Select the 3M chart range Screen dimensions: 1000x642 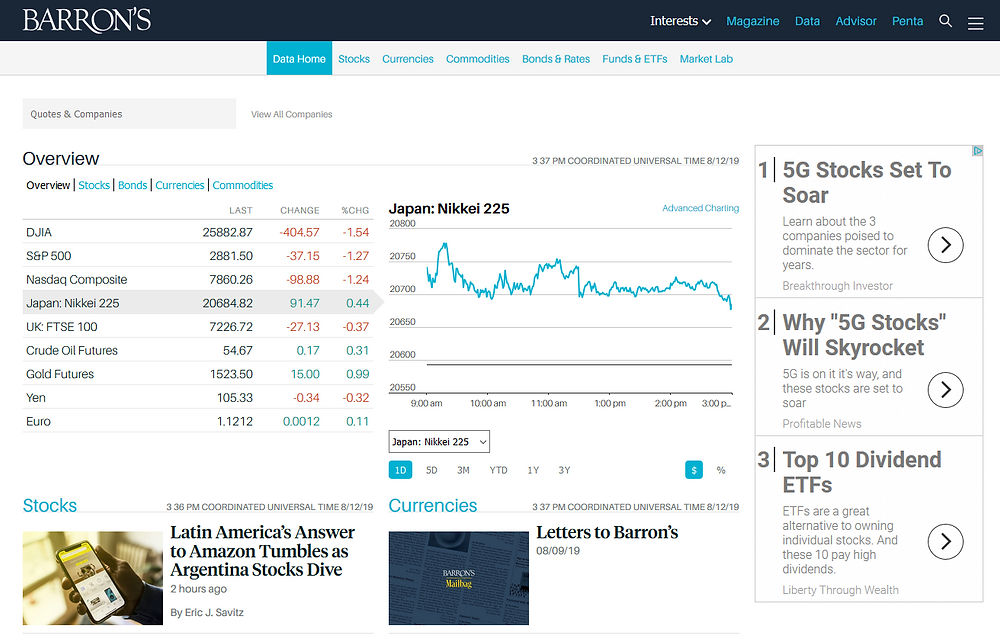coord(463,470)
